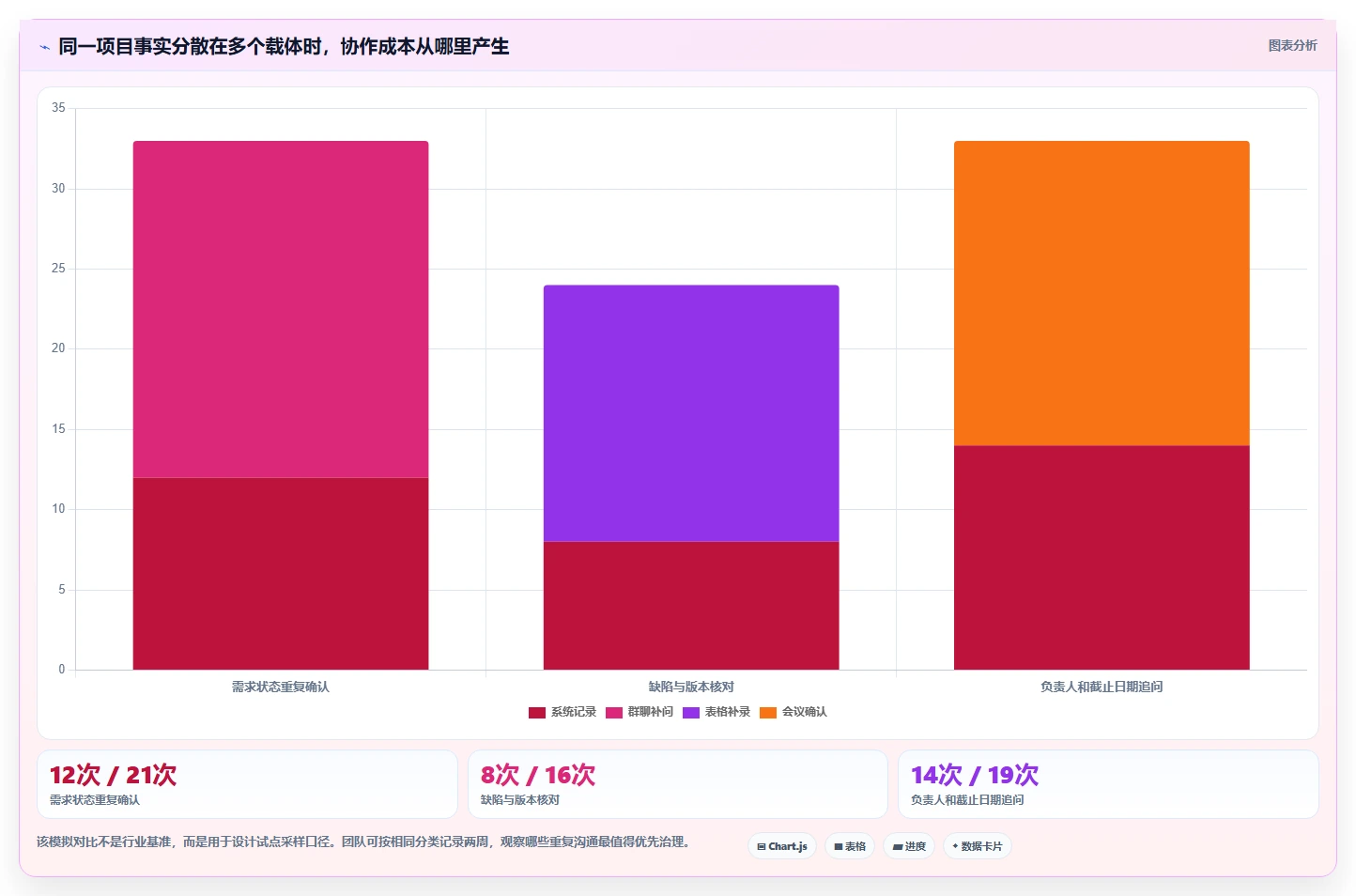Toggle the 群聊补问 legend swatch
This screenshot has width=1356, height=896.
[x=614, y=713]
